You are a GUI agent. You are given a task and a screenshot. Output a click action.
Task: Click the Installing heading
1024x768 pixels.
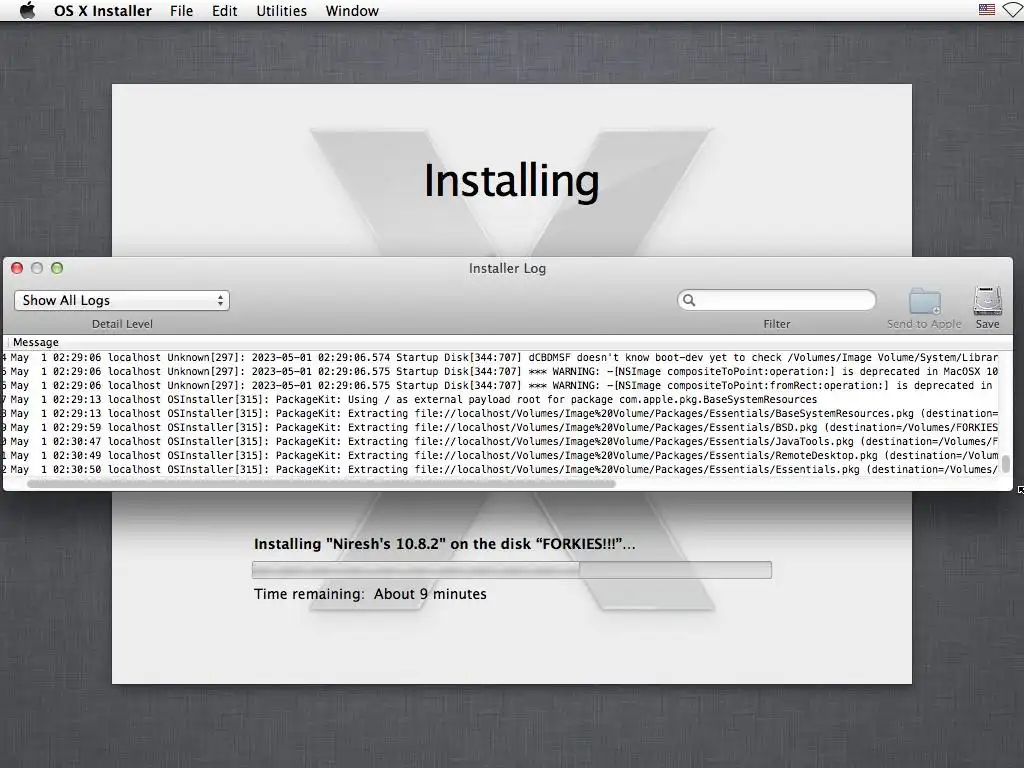pos(511,181)
